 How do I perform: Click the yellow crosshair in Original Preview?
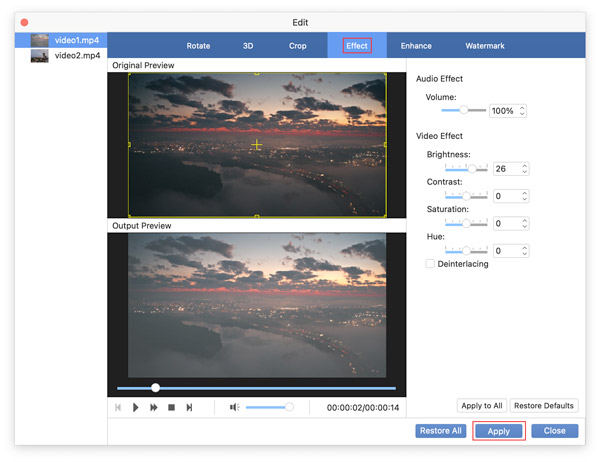(x=257, y=144)
